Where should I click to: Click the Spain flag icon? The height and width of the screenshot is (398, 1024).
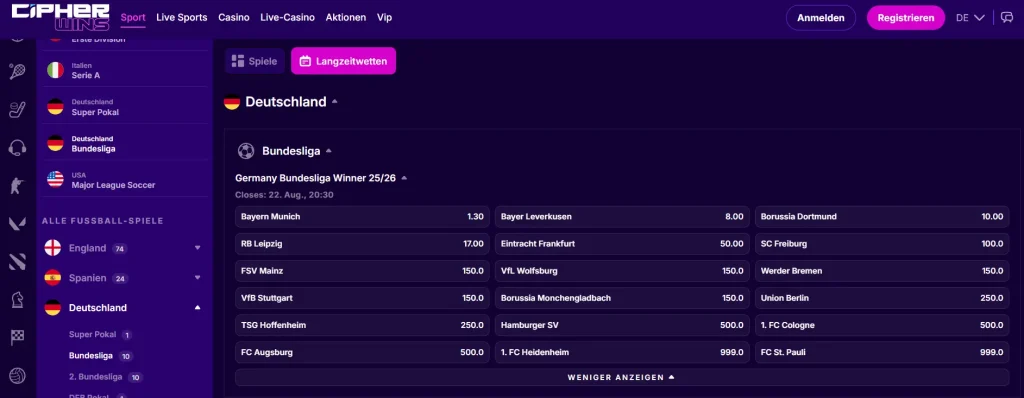coord(52,278)
